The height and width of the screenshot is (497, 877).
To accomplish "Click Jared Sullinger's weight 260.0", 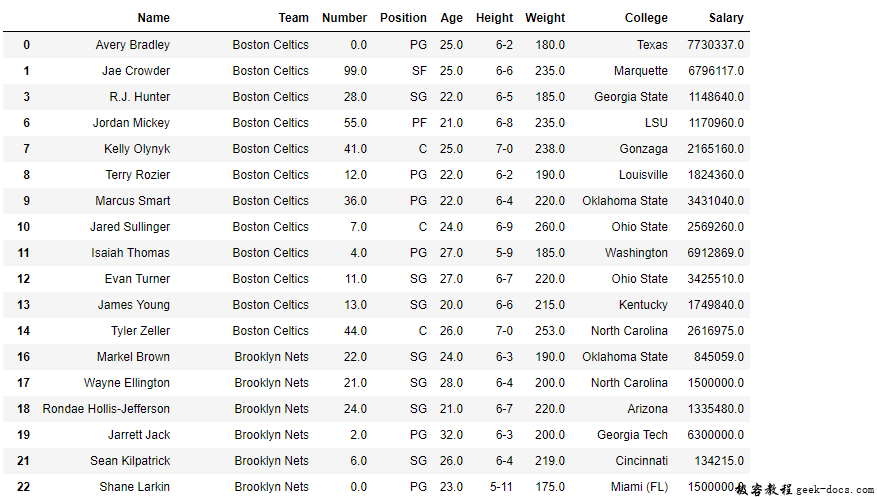I will 547,227.
